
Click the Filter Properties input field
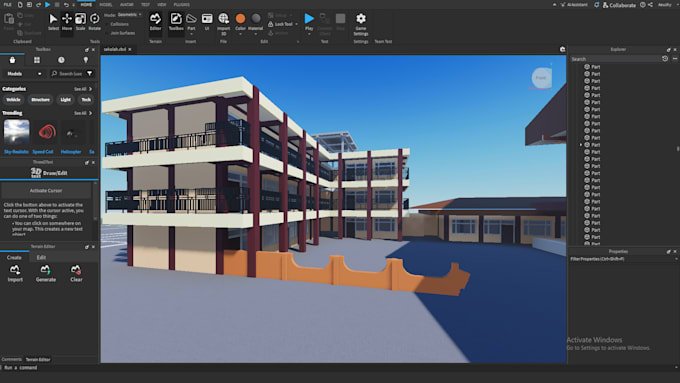pyautogui.click(x=623, y=259)
